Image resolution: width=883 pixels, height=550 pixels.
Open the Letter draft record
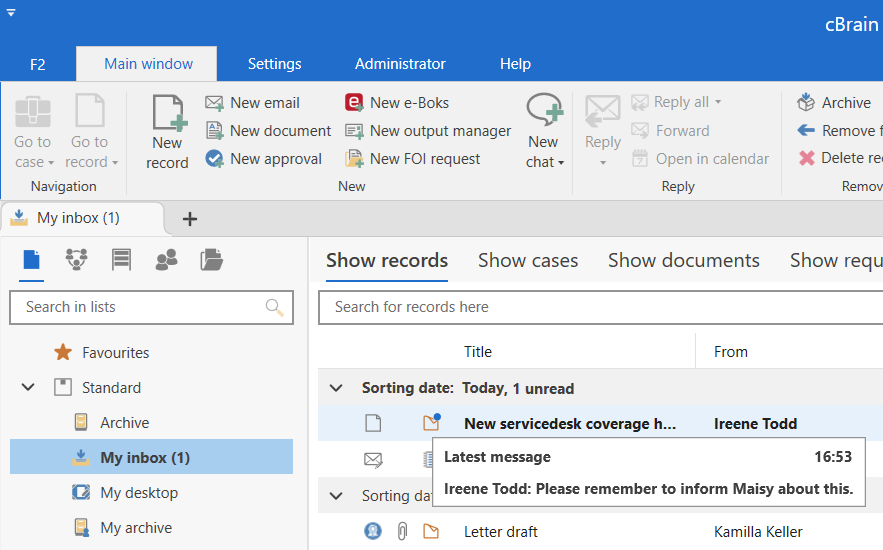coord(501,531)
